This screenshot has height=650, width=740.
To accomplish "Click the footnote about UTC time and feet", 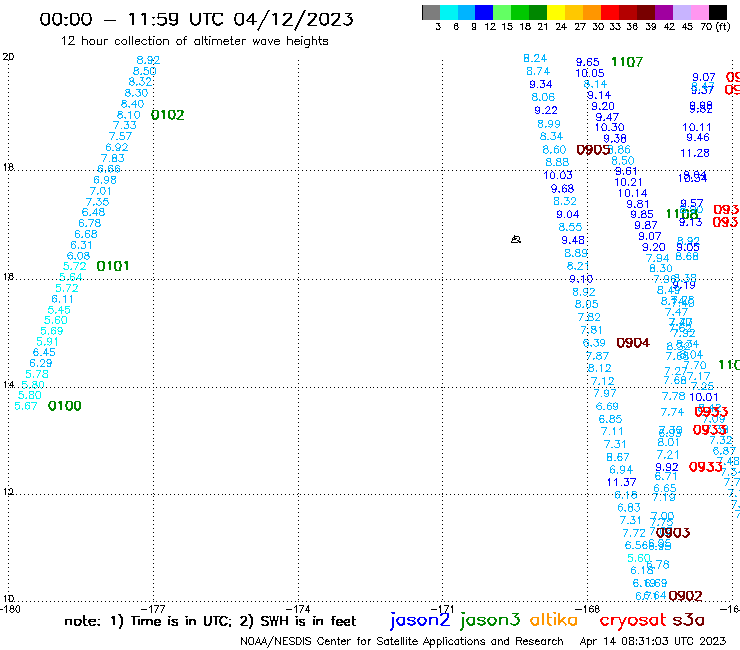I will [x=210, y=621].
